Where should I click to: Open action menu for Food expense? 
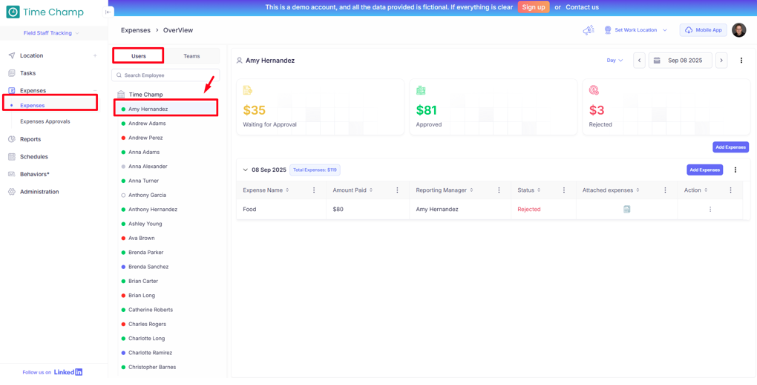[710, 210]
